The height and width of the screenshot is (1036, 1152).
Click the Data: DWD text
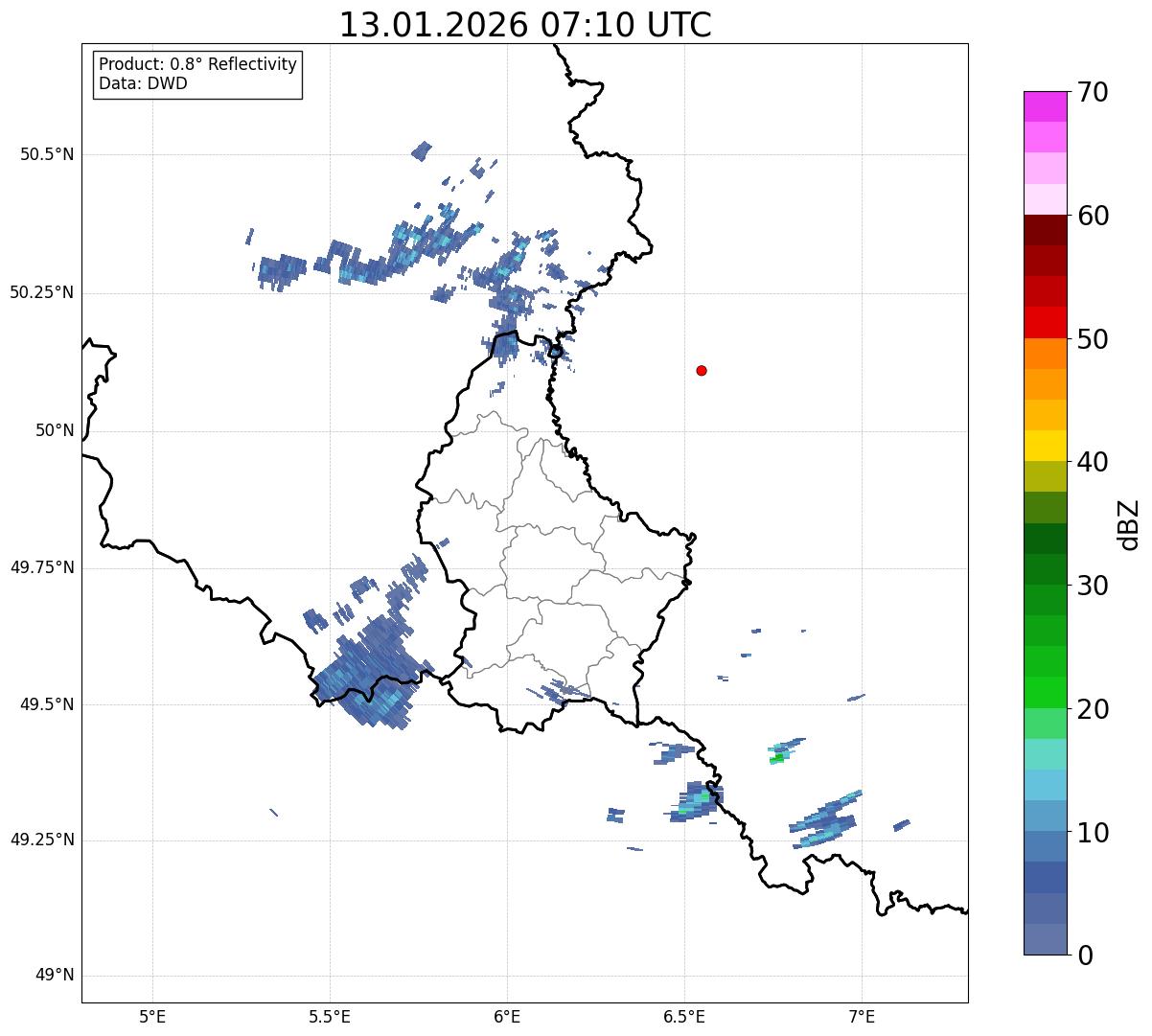pyautogui.click(x=143, y=83)
